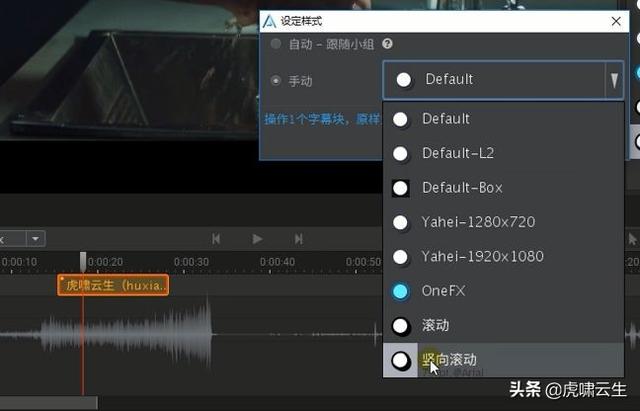Click the horizontal scrollbar under the waveform
The image size is (640, 411).
(x=49, y=403)
